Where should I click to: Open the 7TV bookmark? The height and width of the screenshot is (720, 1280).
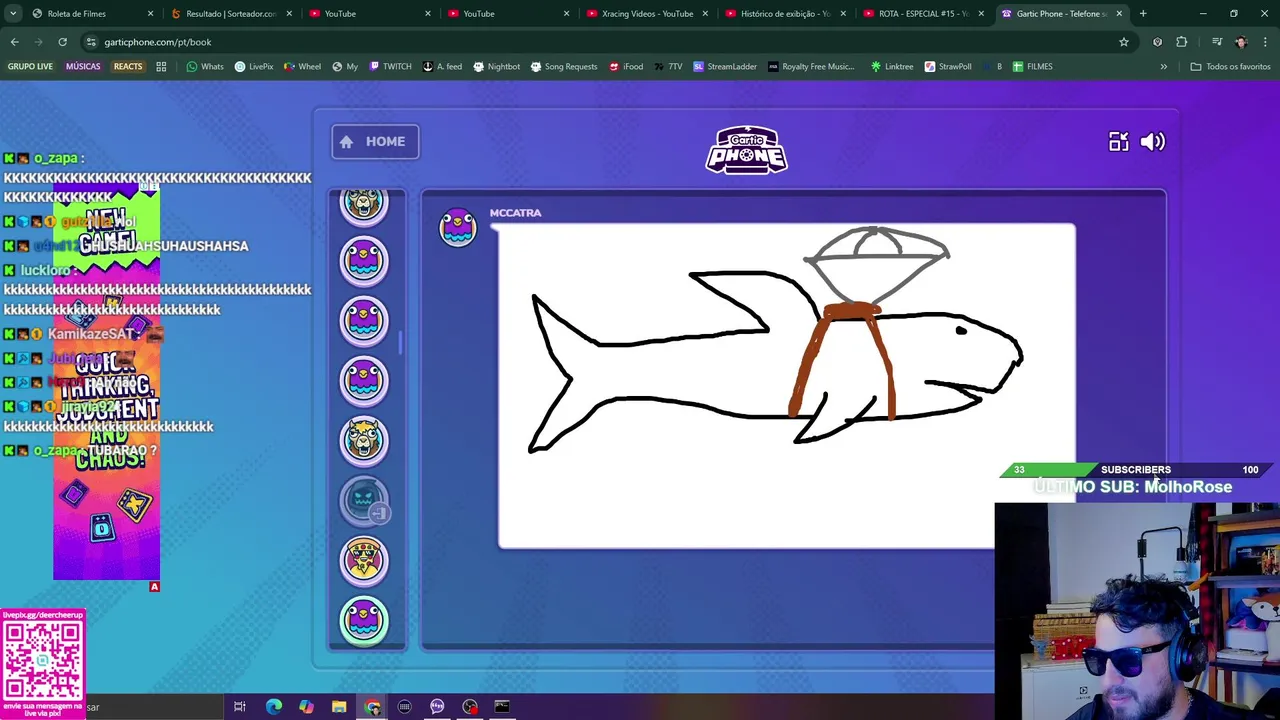pos(668,67)
